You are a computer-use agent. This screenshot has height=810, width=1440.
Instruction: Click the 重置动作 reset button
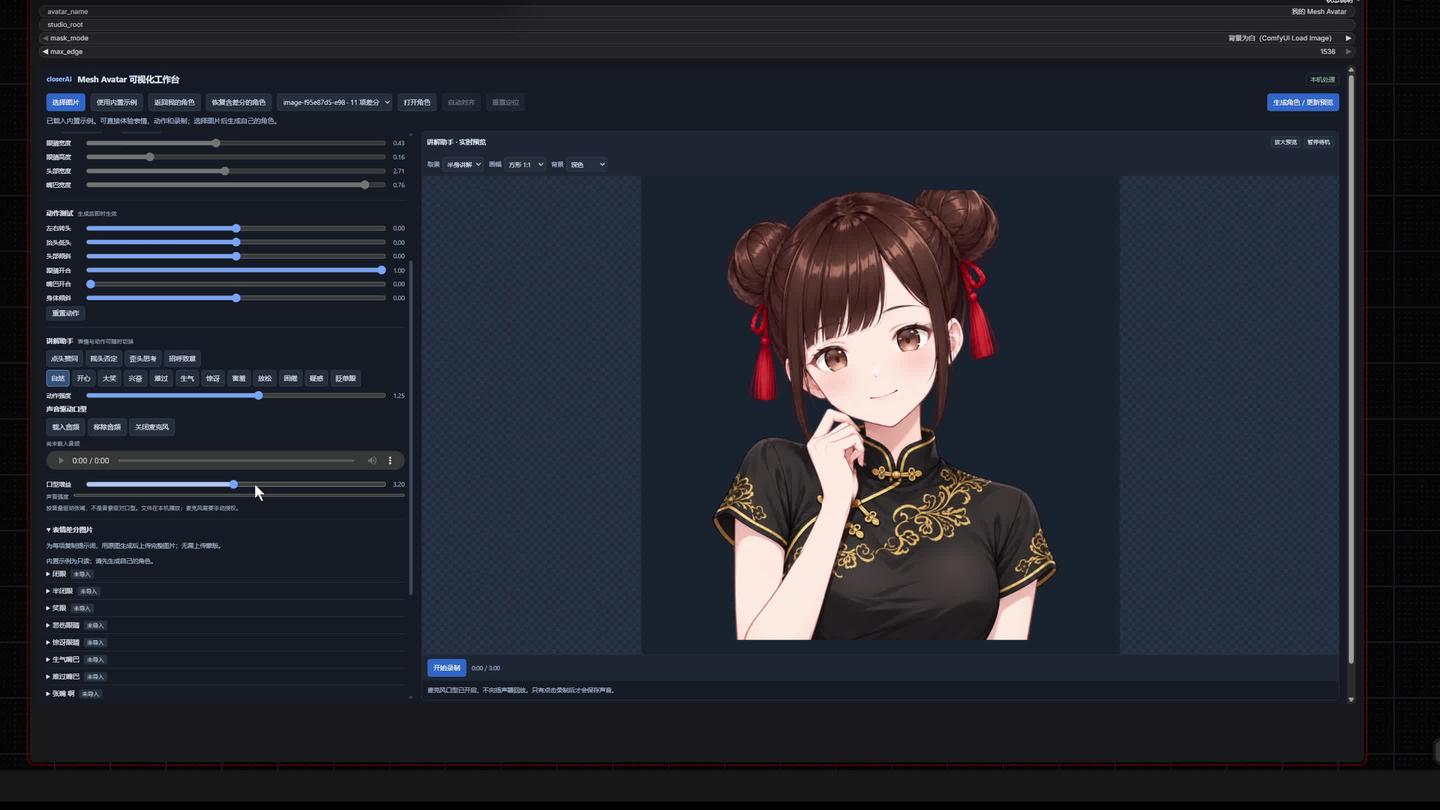pyautogui.click(x=66, y=314)
